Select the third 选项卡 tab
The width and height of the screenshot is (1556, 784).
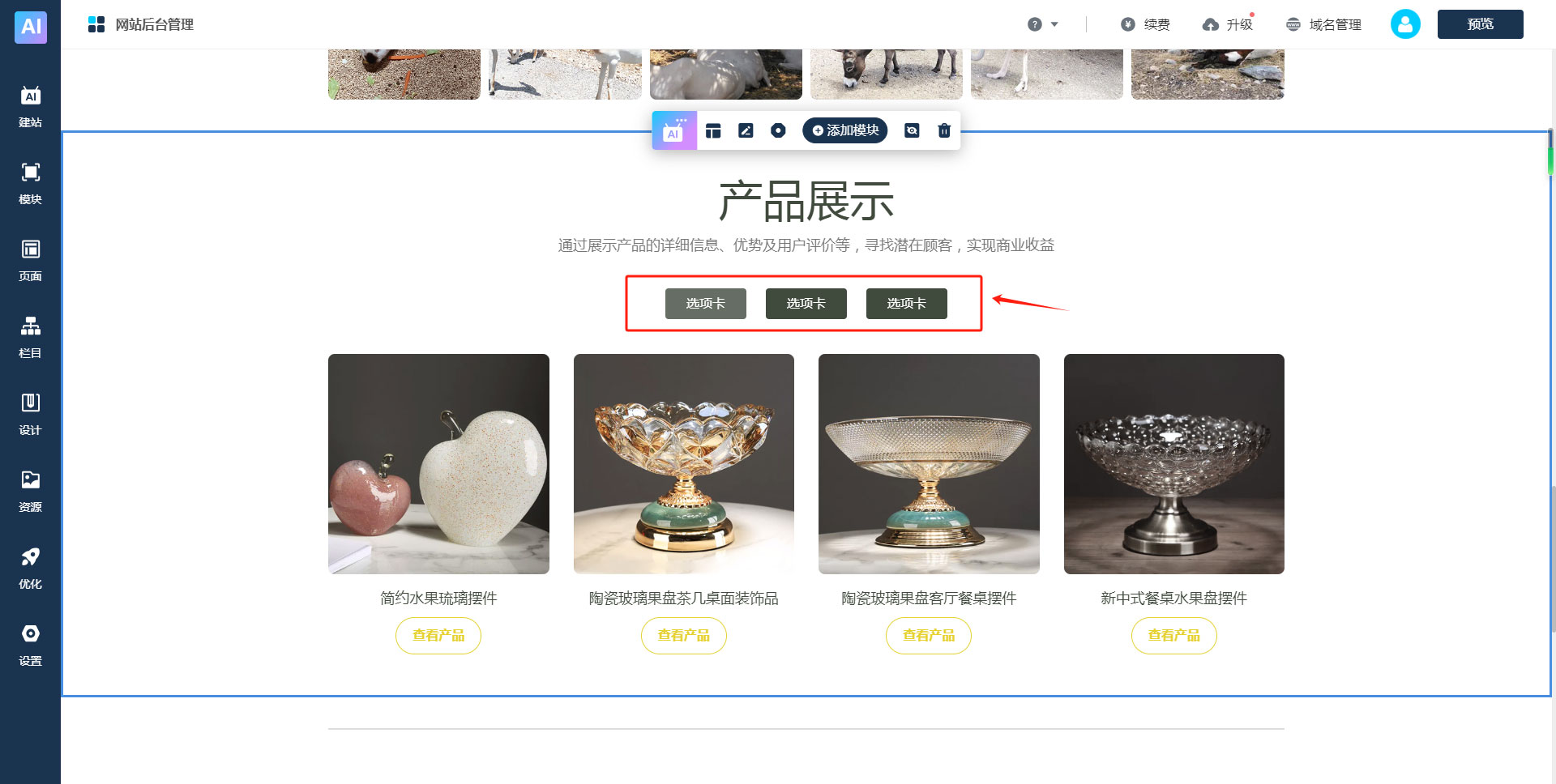pyautogui.click(x=907, y=304)
